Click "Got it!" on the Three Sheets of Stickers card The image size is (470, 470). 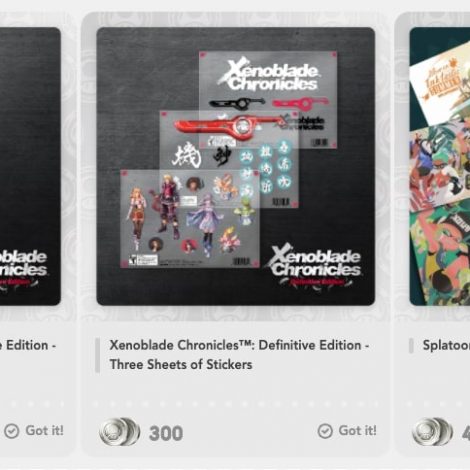coord(357,430)
